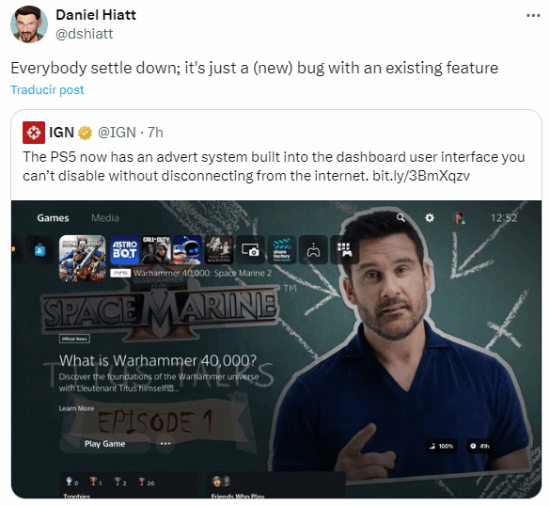Open the ellipsis options beside Play Game

pos(165,444)
